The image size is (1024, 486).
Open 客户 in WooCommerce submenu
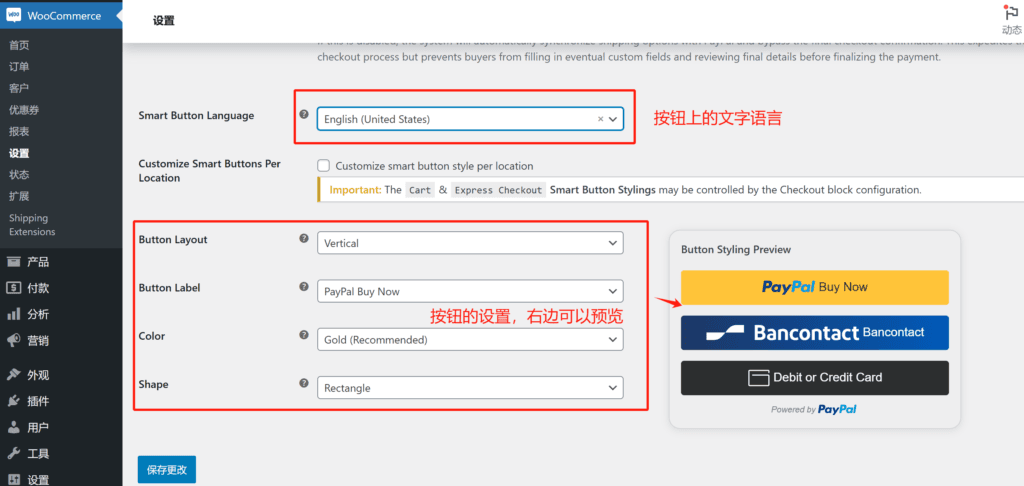click(x=19, y=88)
